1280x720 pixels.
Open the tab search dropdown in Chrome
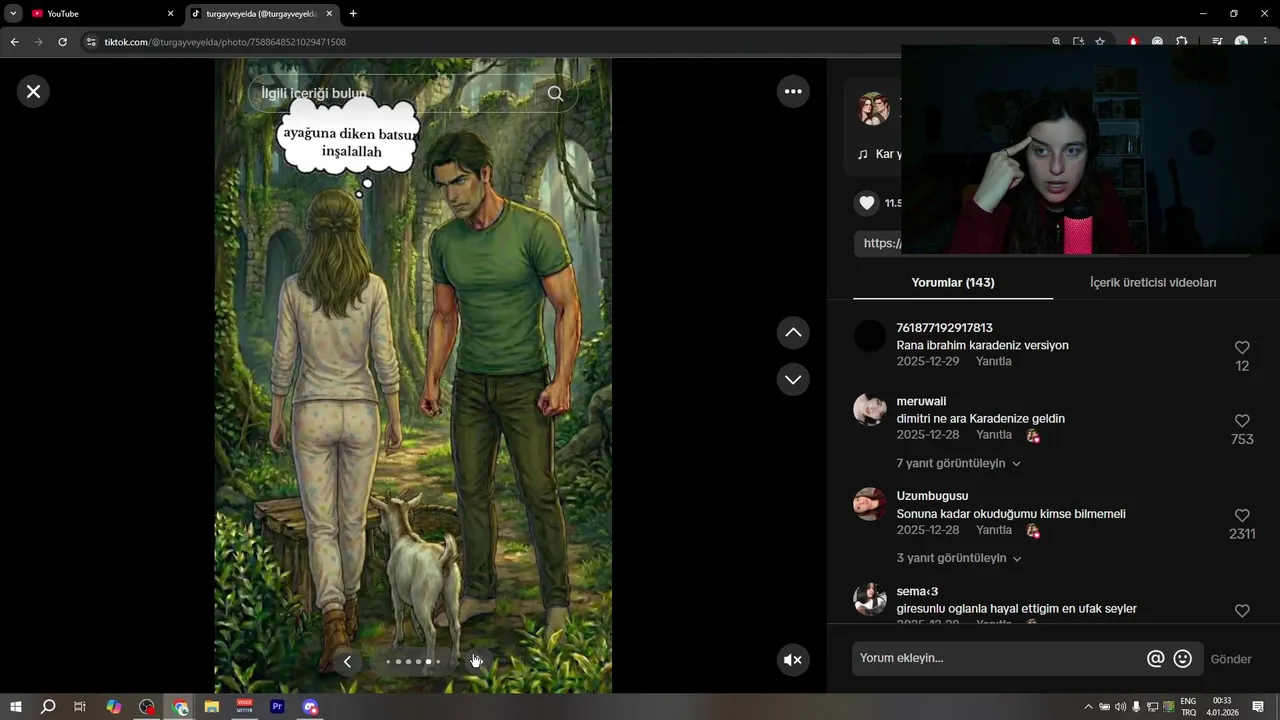click(13, 14)
